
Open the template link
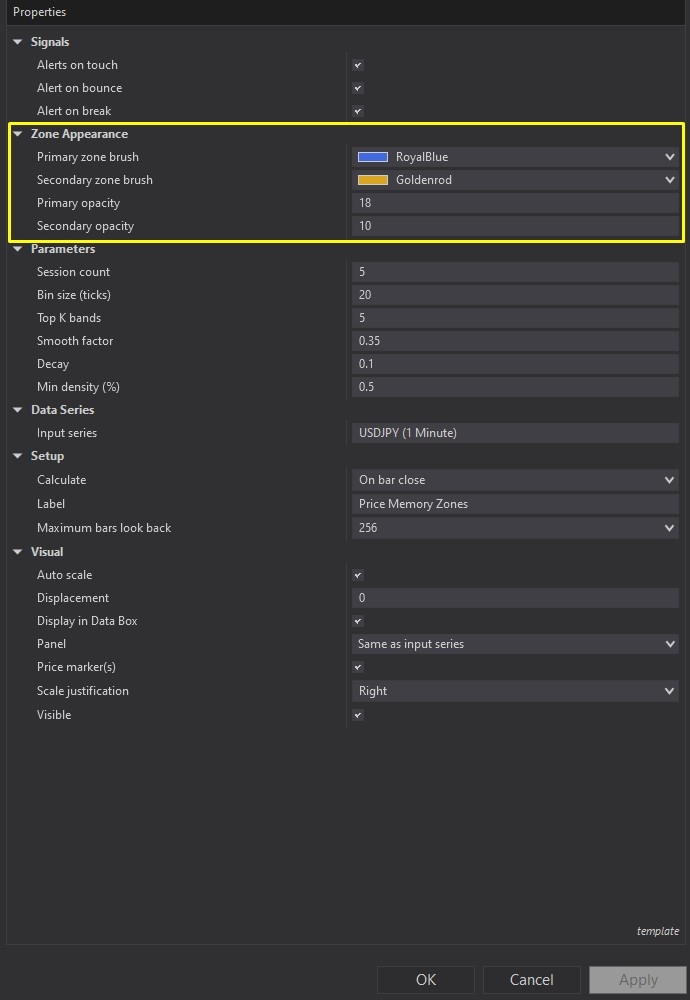[657, 931]
